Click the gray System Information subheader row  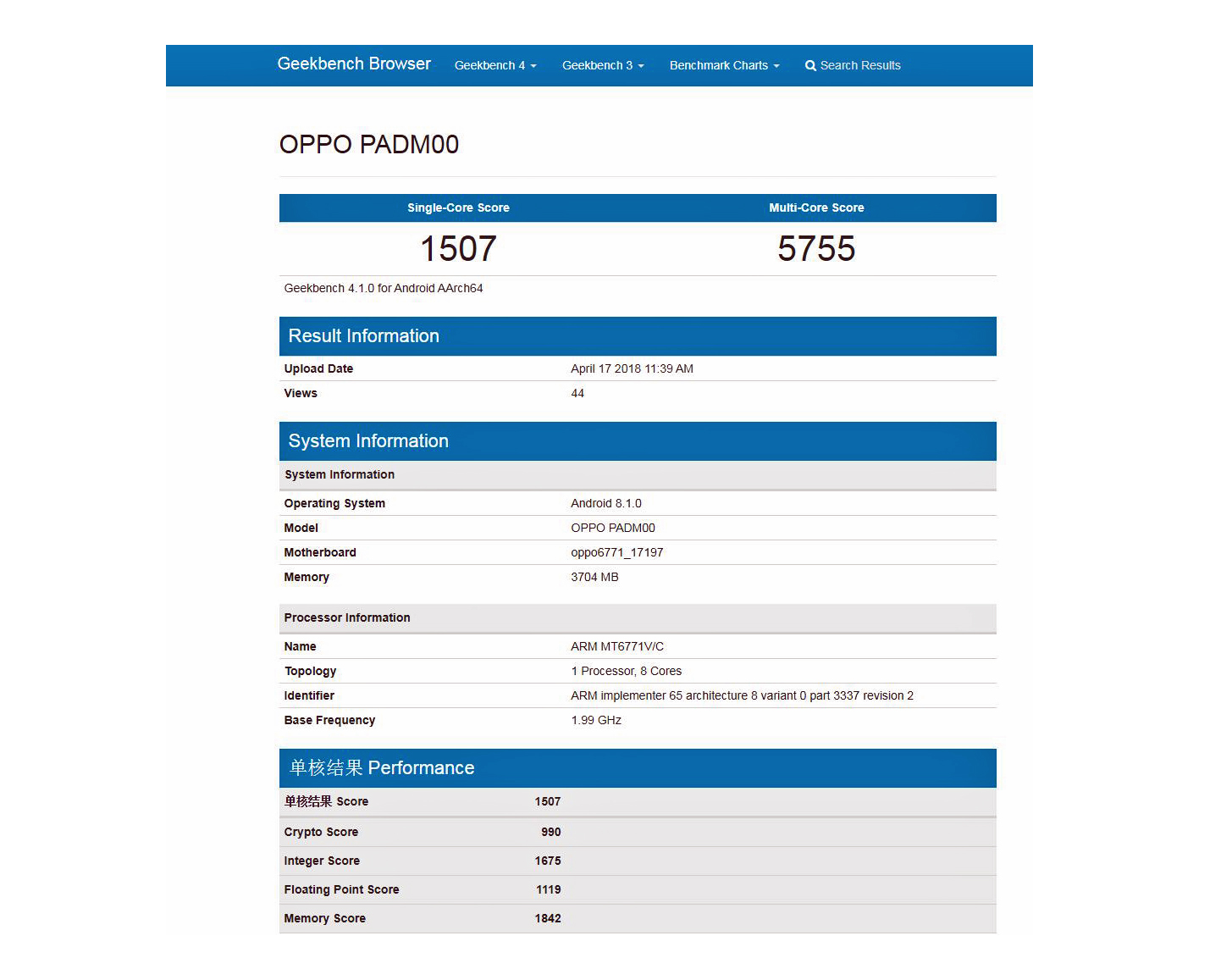click(638, 475)
